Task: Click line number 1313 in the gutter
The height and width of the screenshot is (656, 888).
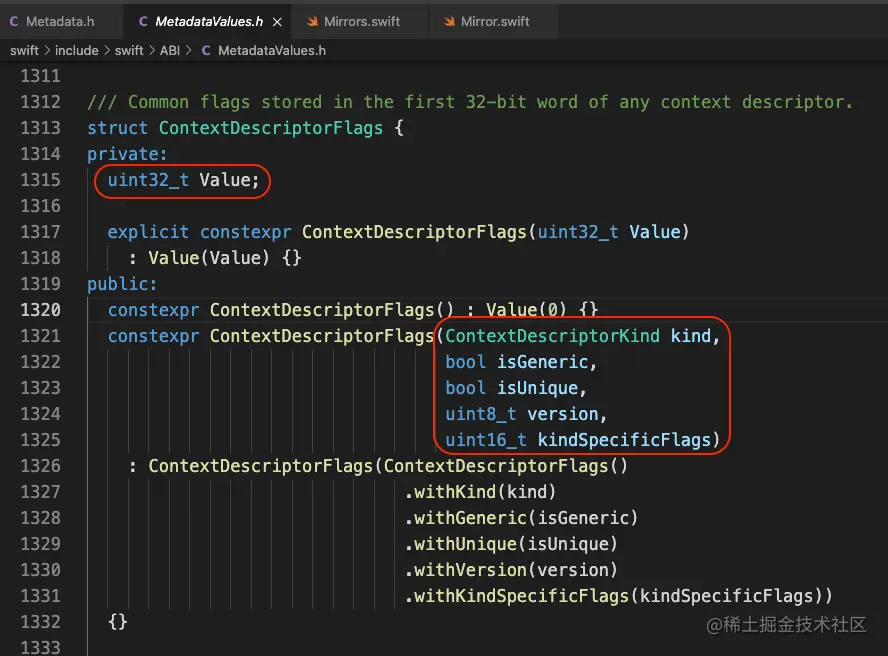Action: (40, 128)
